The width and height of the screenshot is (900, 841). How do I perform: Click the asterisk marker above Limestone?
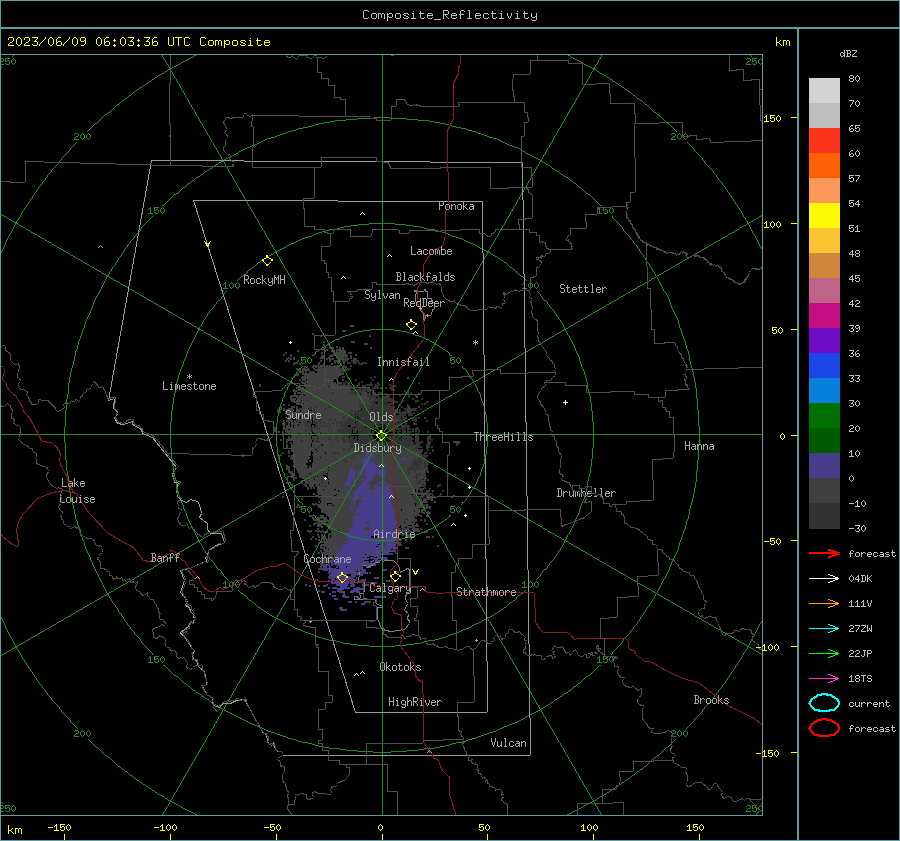pos(189,377)
